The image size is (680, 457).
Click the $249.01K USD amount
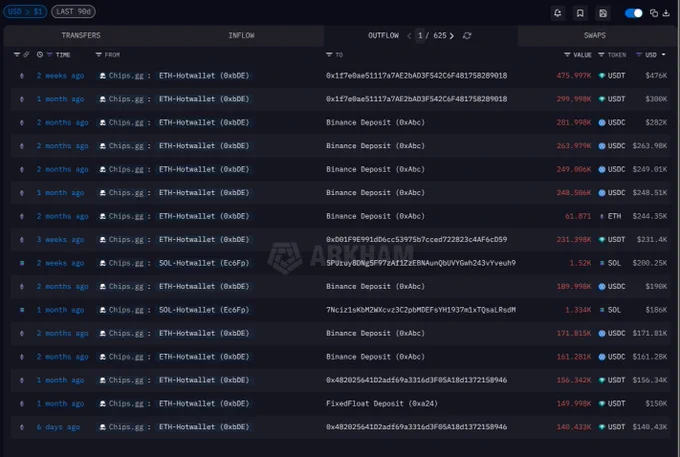(650, 169)
